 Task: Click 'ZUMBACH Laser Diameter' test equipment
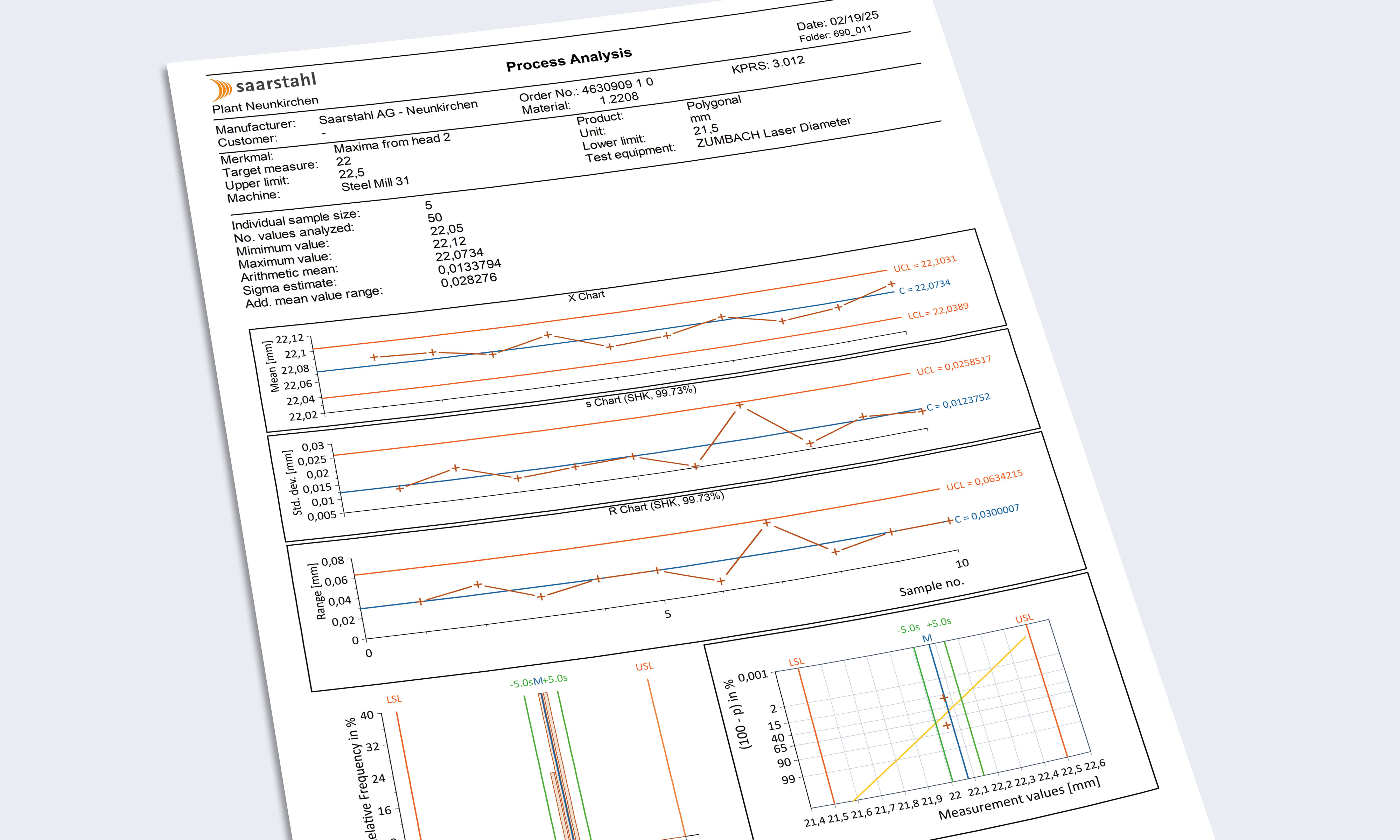[x=773, y=132]
